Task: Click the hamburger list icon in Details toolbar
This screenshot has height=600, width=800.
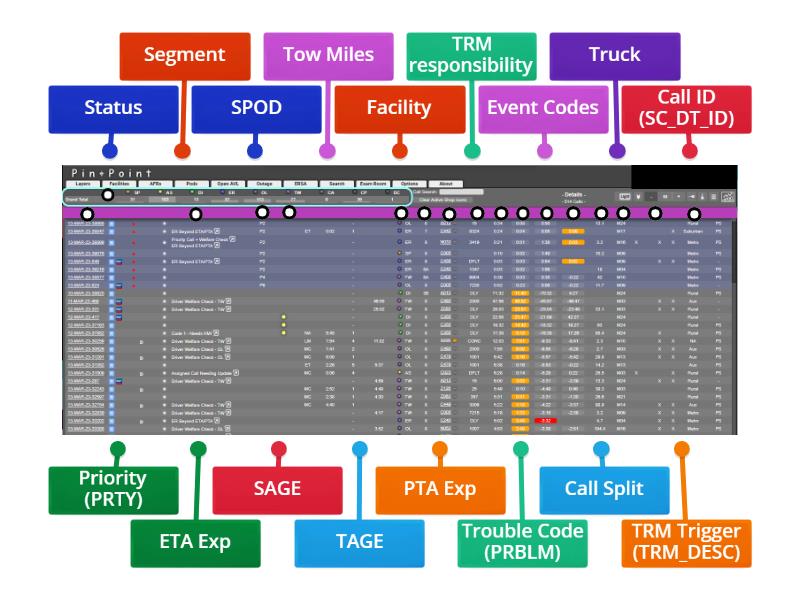Action: (x=714, y=197)
